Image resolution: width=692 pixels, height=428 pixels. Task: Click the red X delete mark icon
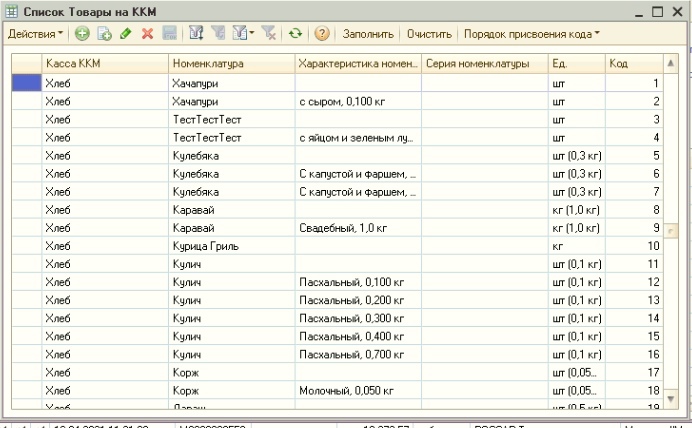coord(147,34)
